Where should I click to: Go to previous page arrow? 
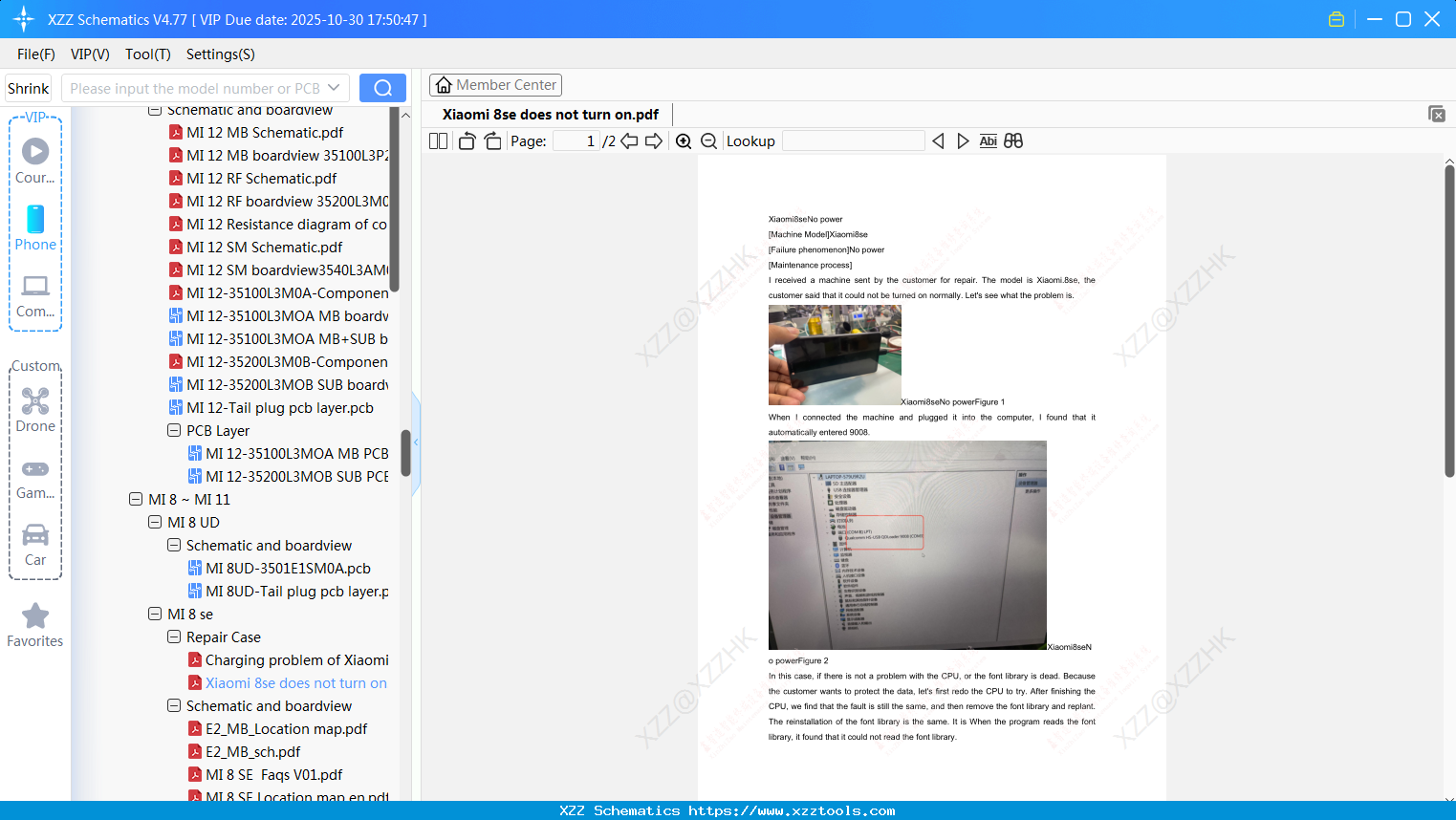629,141
